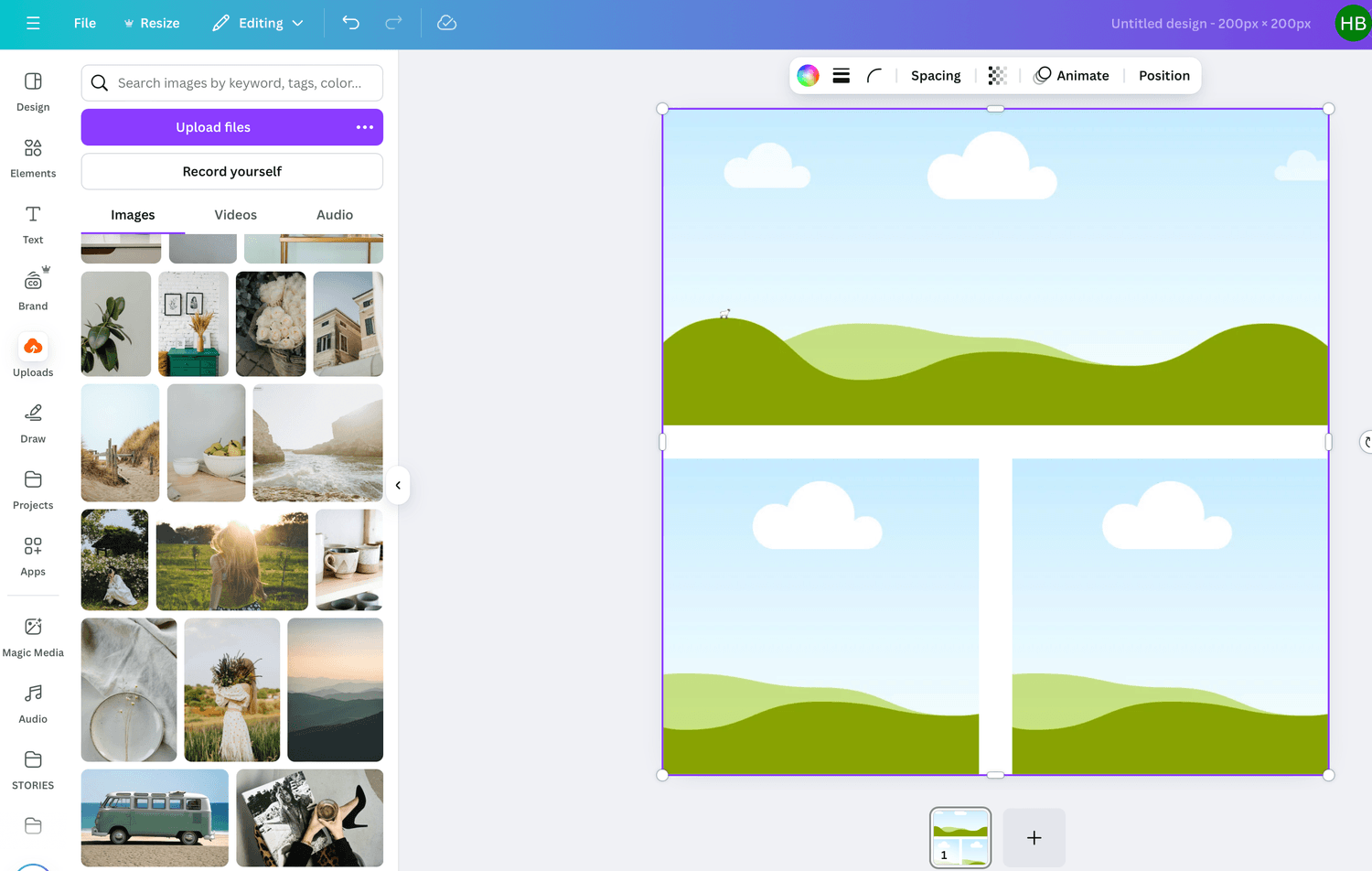
Task: Open Magic Media in sidebar
Action: point(33,638)
